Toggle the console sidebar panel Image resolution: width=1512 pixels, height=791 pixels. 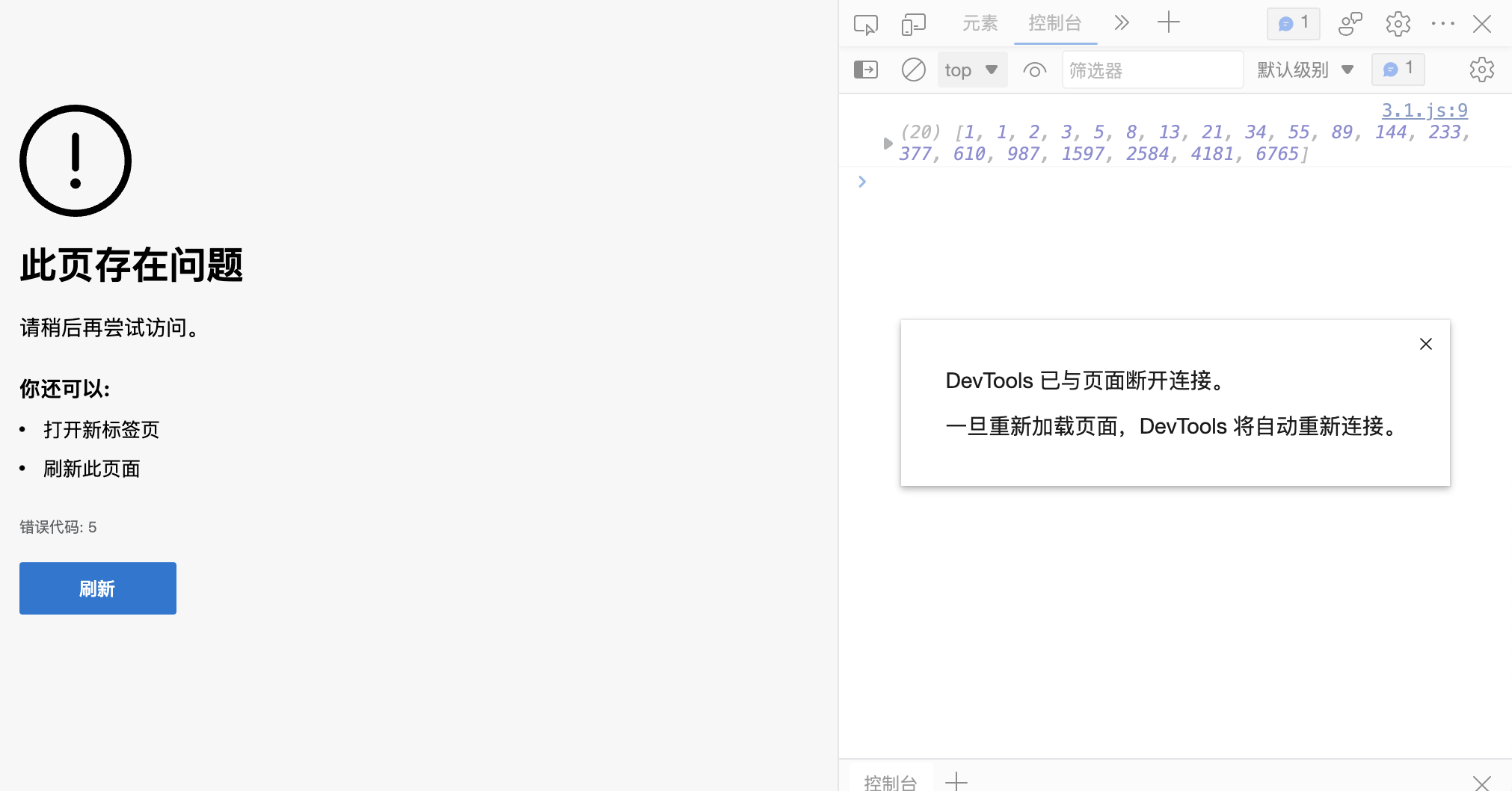coord(865,70)
